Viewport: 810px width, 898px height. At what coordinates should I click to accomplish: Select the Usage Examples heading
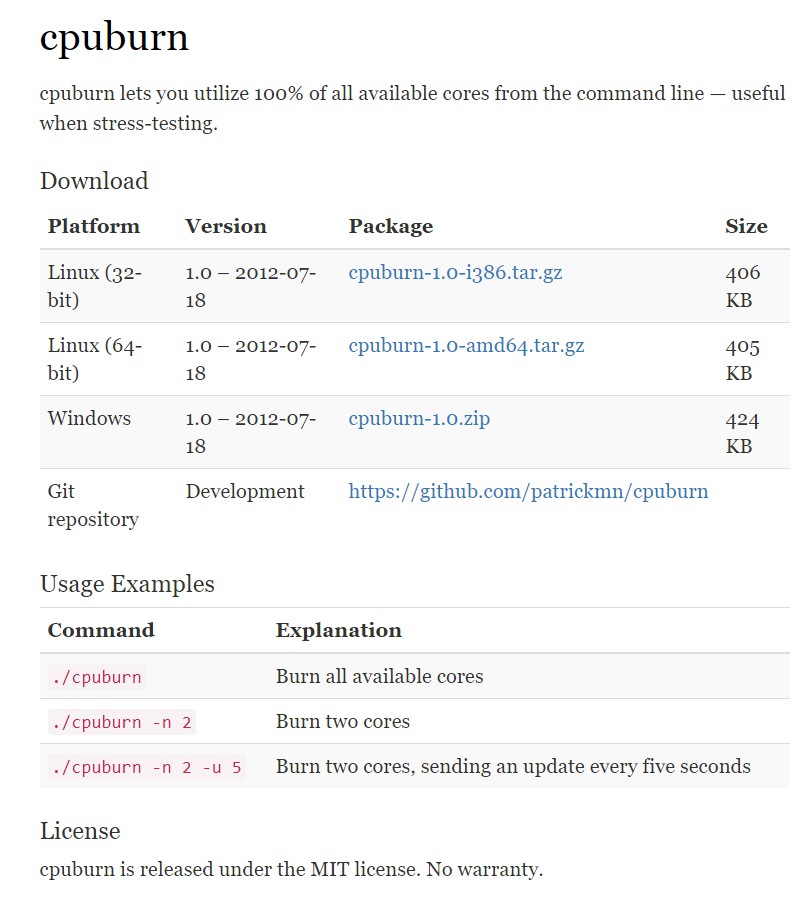click(x=127, y=584)
